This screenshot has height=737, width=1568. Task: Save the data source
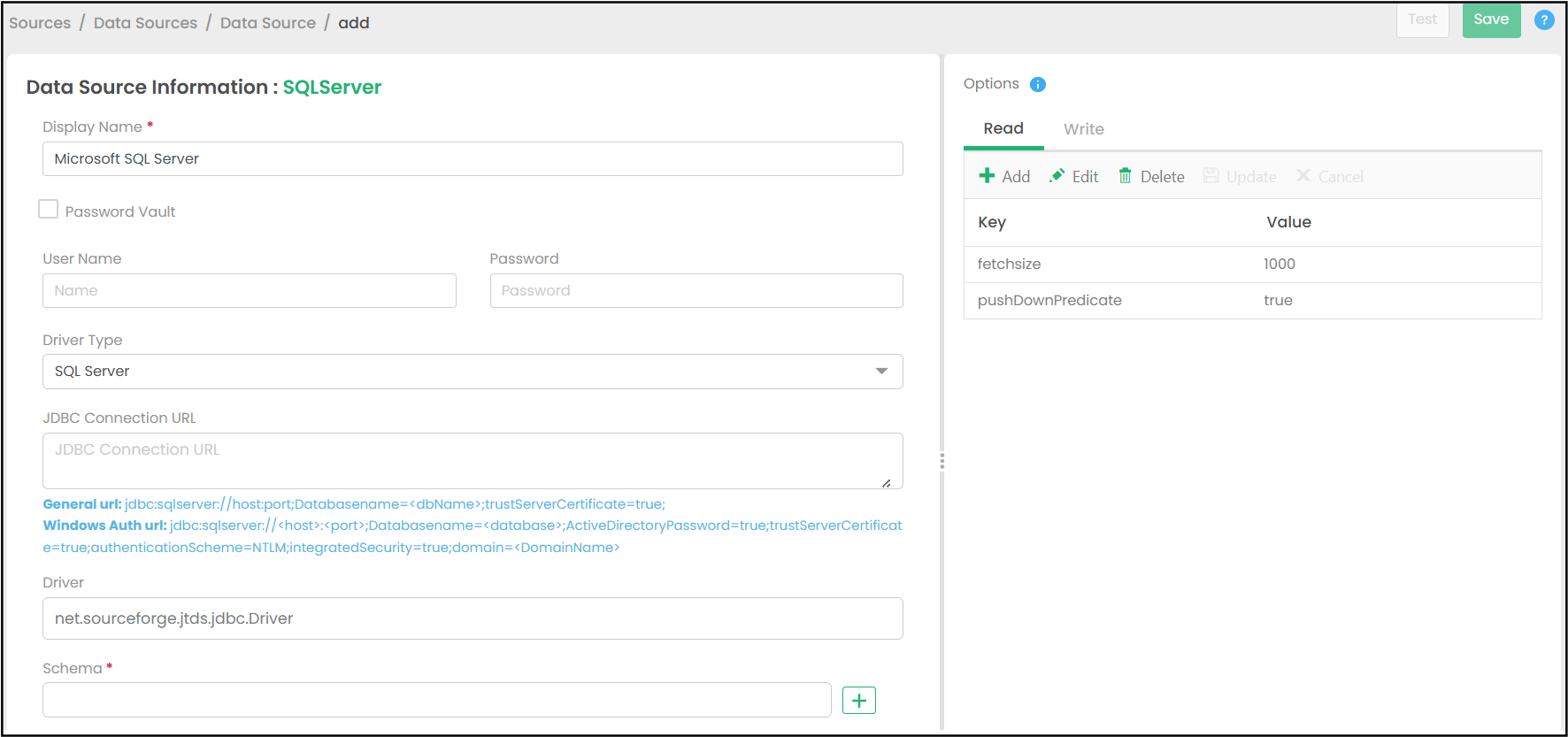[x=1491, y=19]
